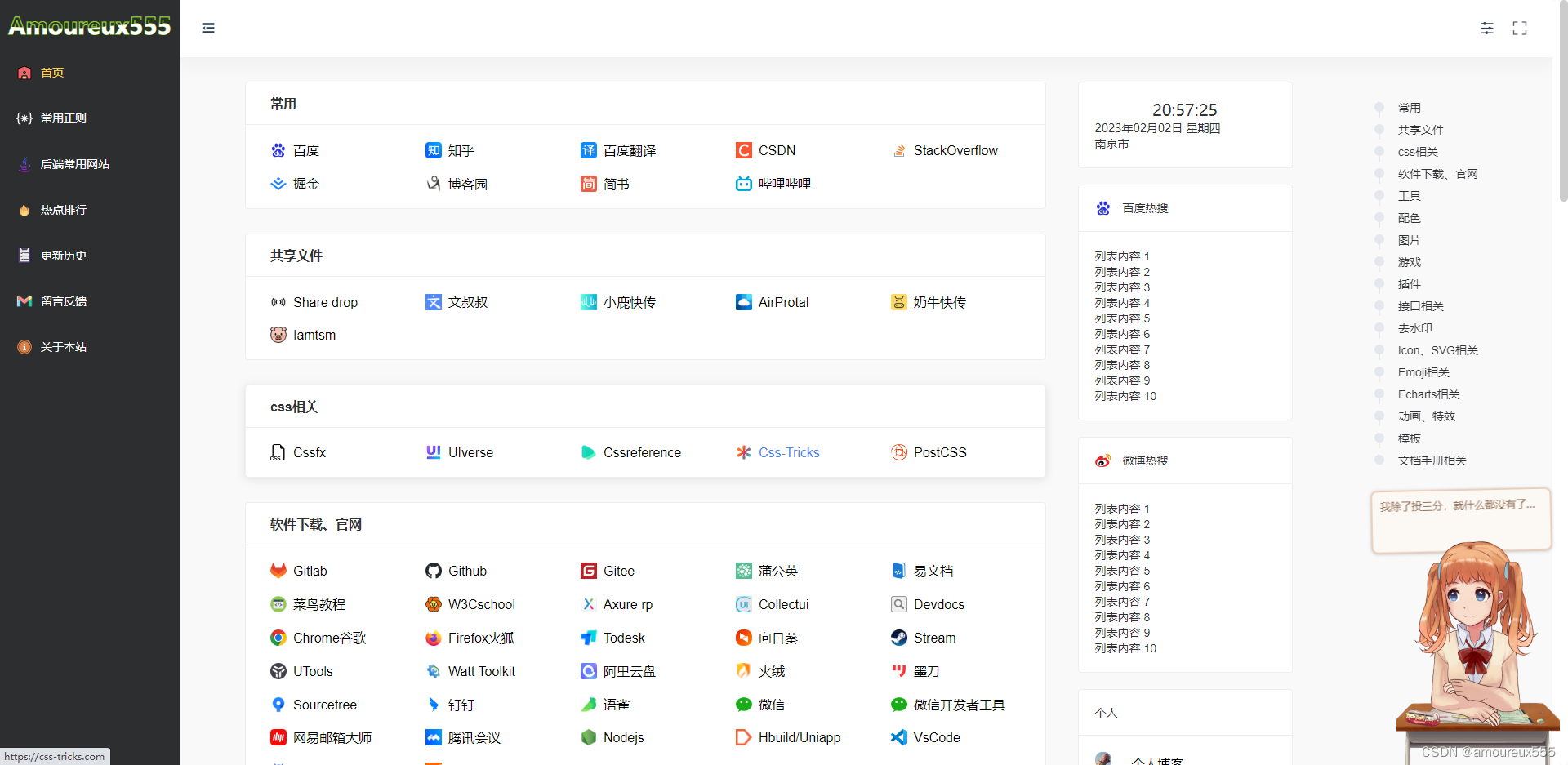Click the anime girl mascot widget
Image resolution: width=1568 pixels, height=765 pixels.
[x=1476, y=645]
